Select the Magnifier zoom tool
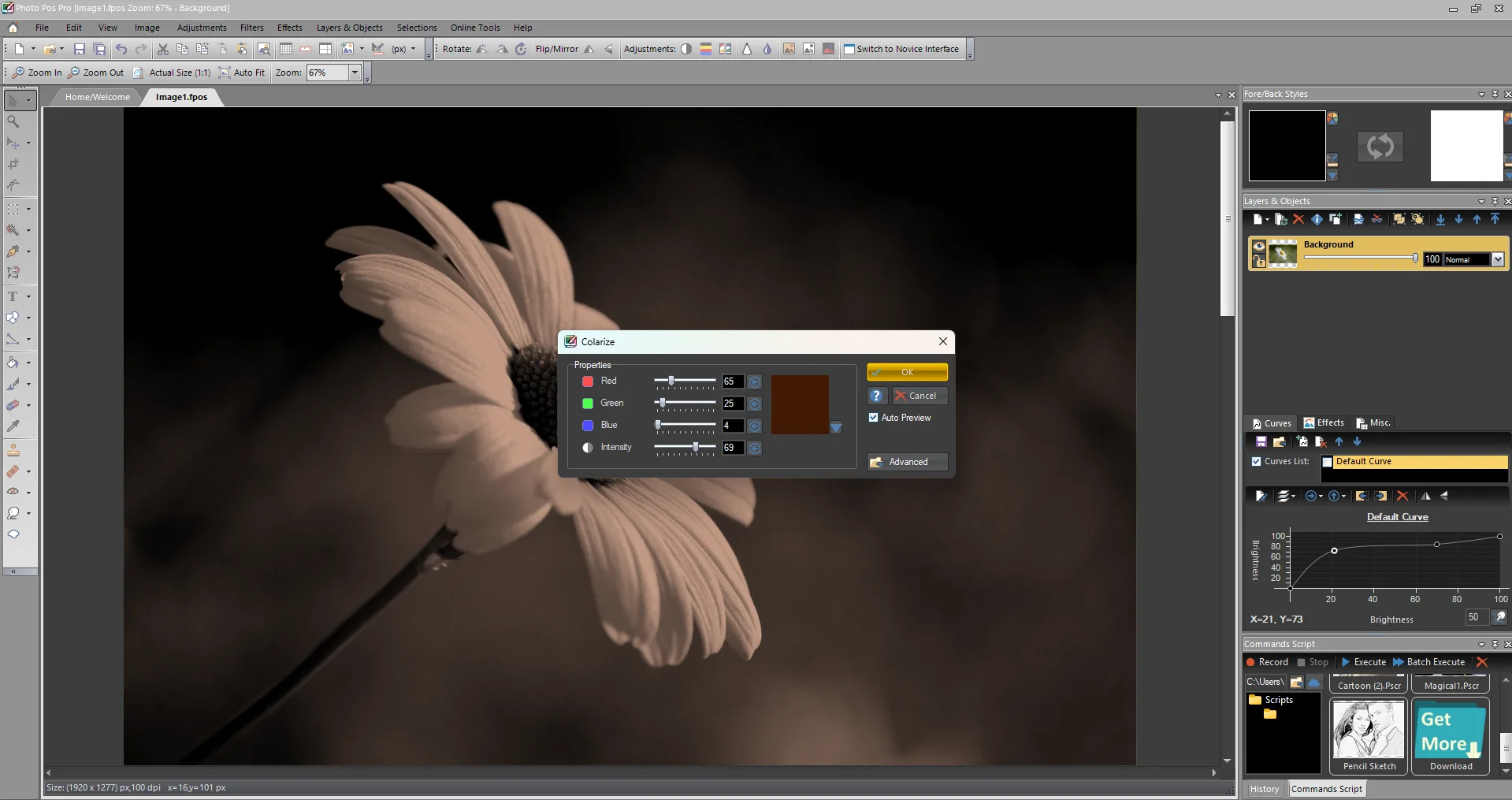The height and width of the screenshot is (800, 1512). tap(13, 121)
